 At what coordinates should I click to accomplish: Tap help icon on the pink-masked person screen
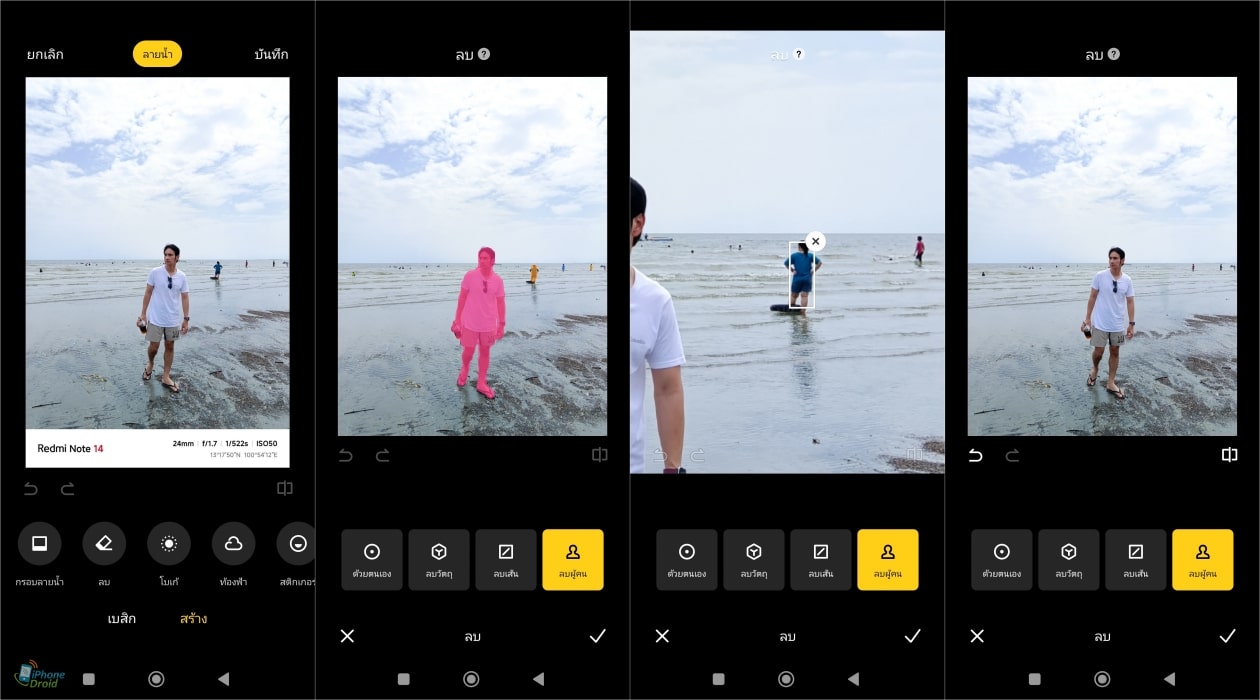(484, 54)
